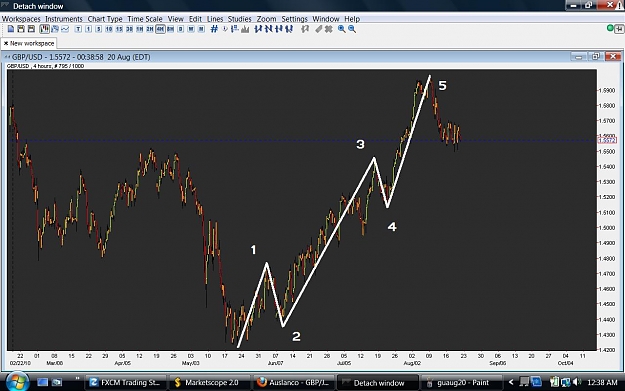The height and width of the screenshot is (391, 625).
Task: Click the gray eraser icon in toolbar
Action: [318, 29]
